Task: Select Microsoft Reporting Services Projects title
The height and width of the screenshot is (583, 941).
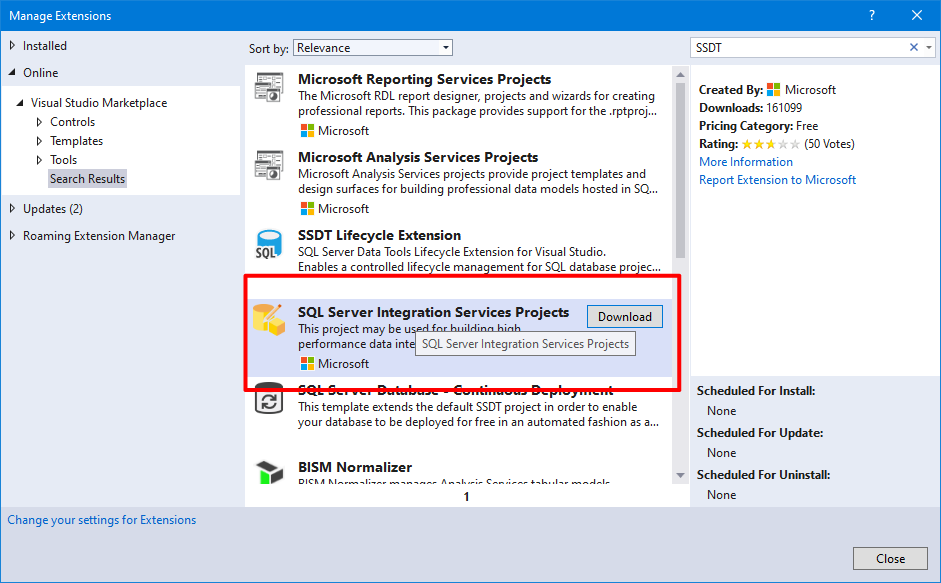Action: [424, 79]
